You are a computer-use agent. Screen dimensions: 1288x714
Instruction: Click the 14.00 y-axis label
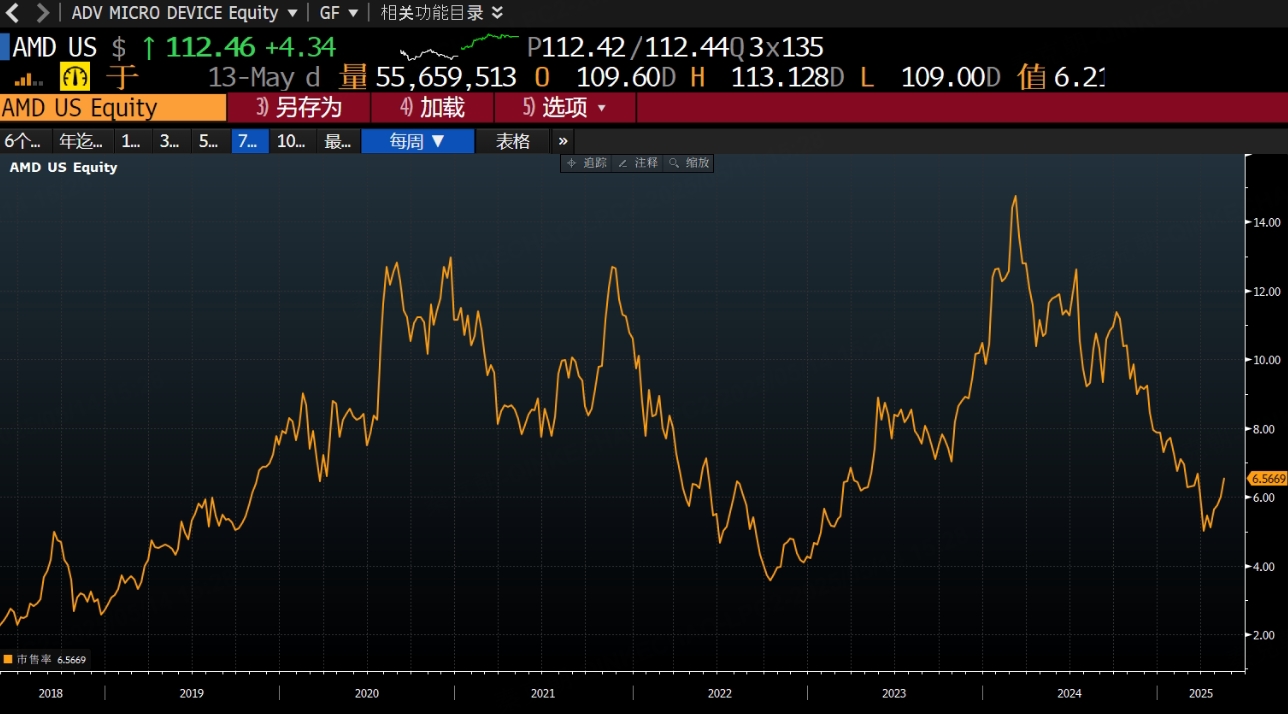pos(1267,222)
